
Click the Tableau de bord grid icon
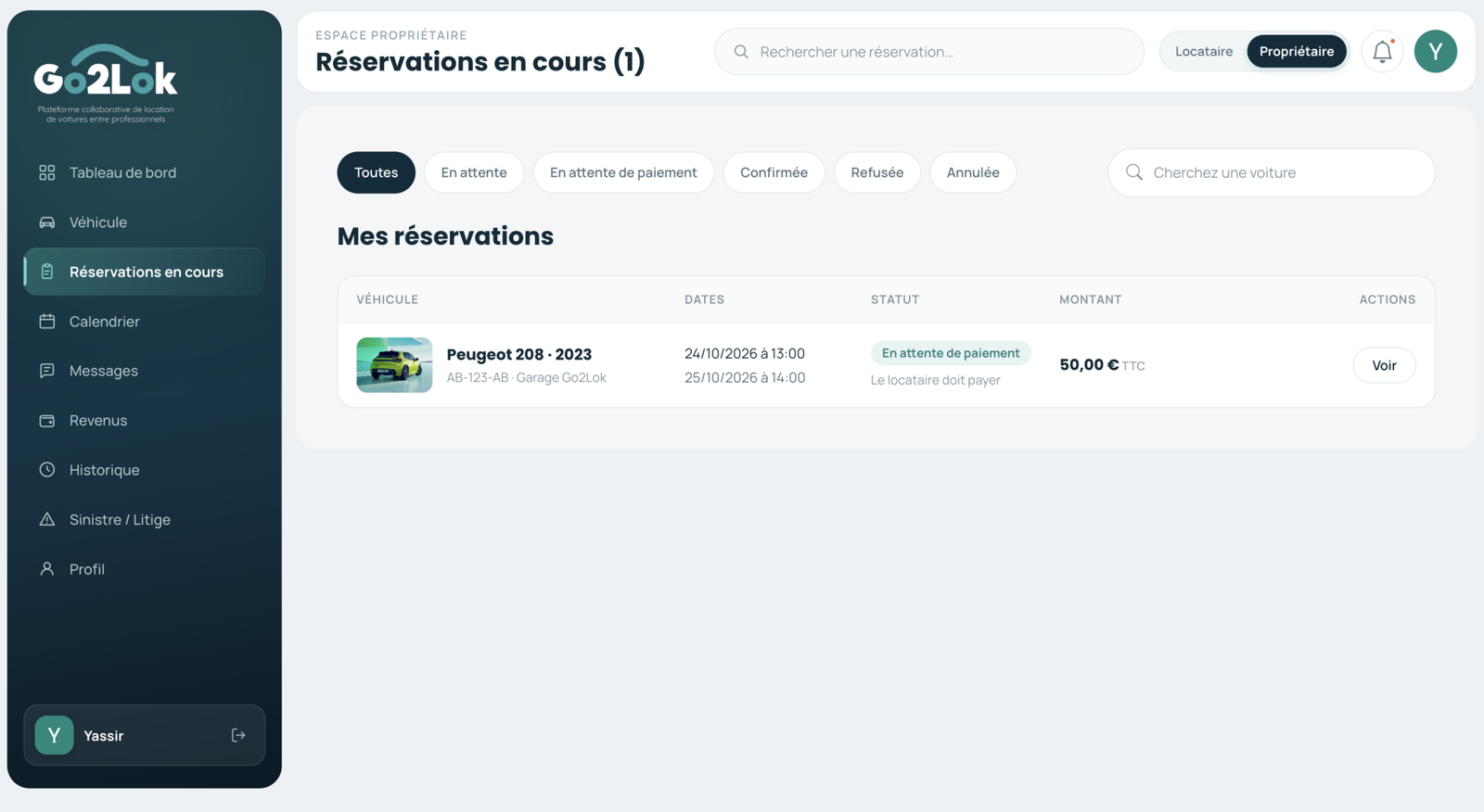pos(47,172)
